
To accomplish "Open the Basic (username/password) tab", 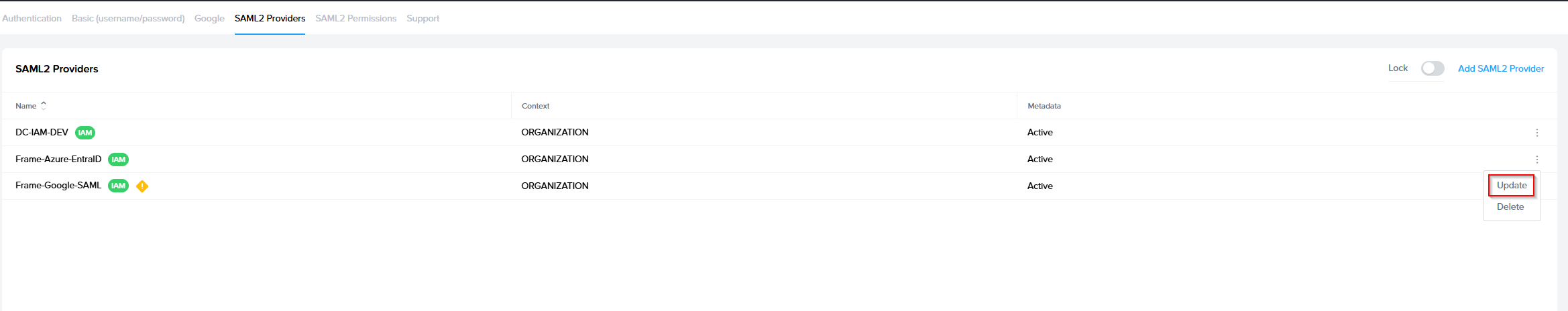I will tap(128, 19).
